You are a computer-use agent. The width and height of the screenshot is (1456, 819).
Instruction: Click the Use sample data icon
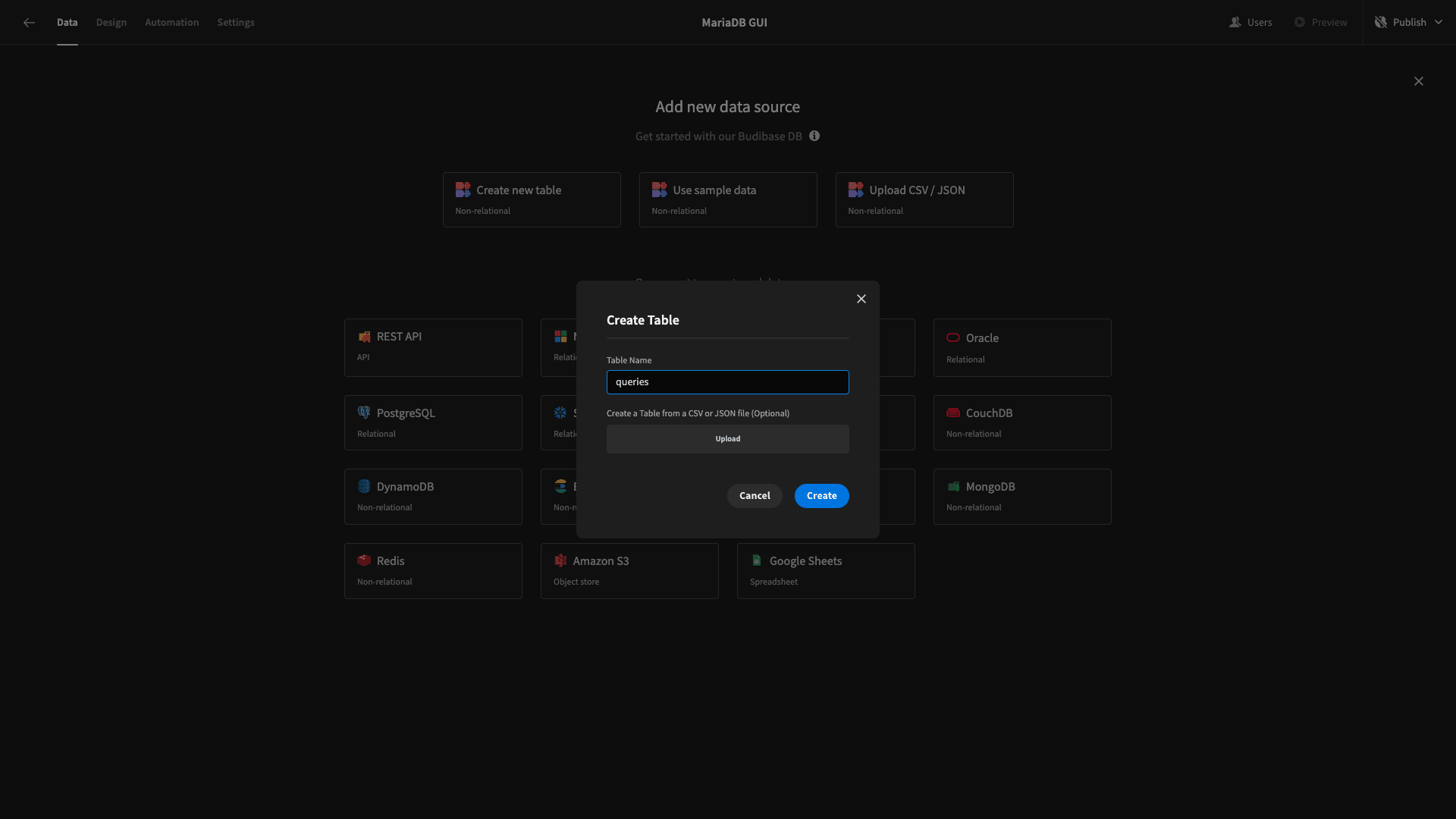tap(659, 190)
